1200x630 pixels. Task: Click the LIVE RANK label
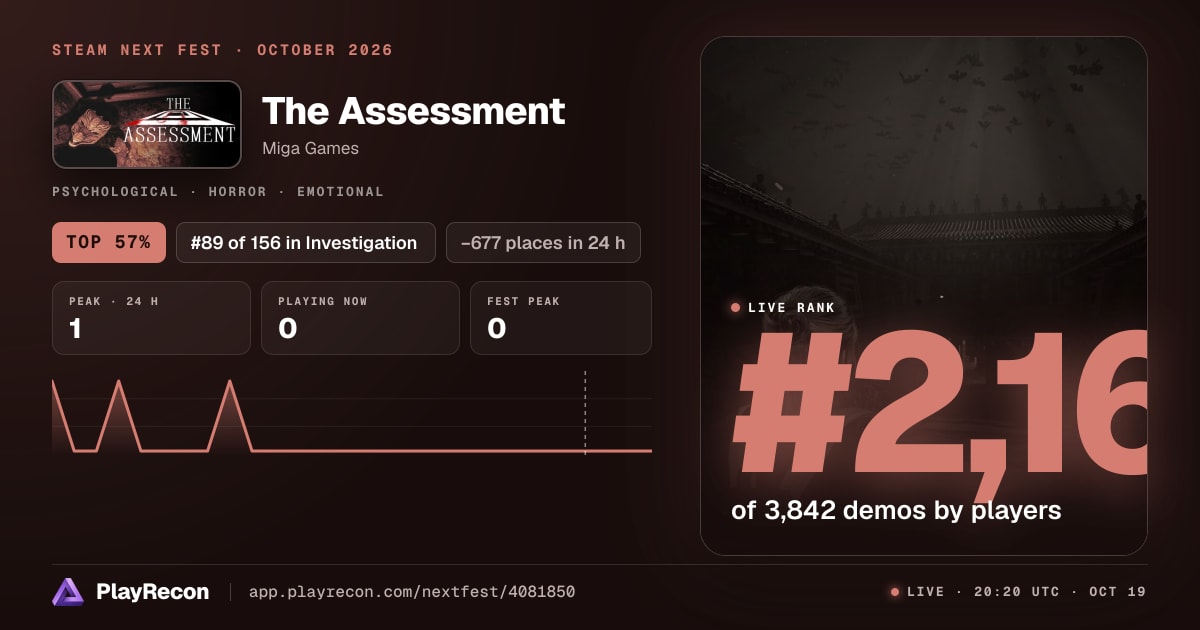click(x=791, y=308)
